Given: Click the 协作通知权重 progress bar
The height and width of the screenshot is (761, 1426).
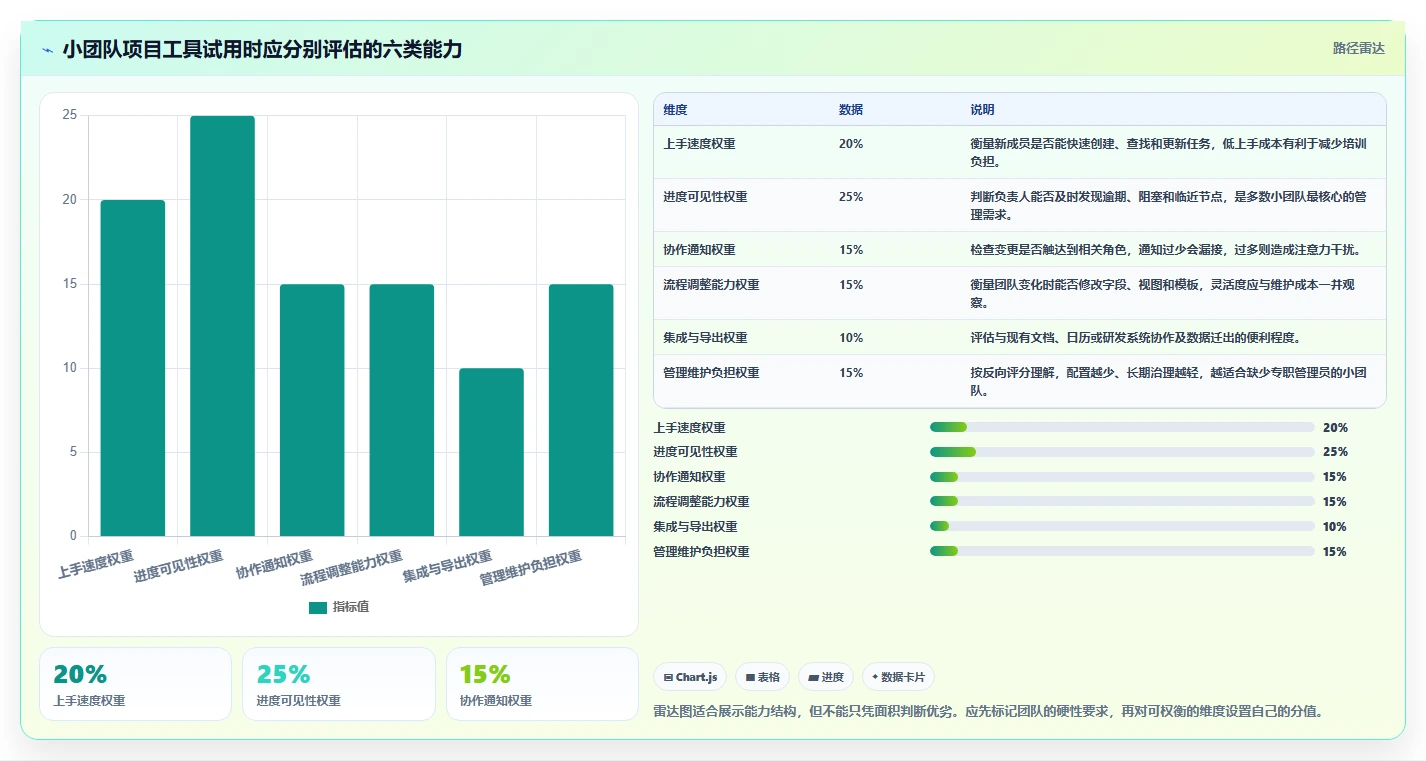Looking at the screenshot, I should (x=1122, y=477).
